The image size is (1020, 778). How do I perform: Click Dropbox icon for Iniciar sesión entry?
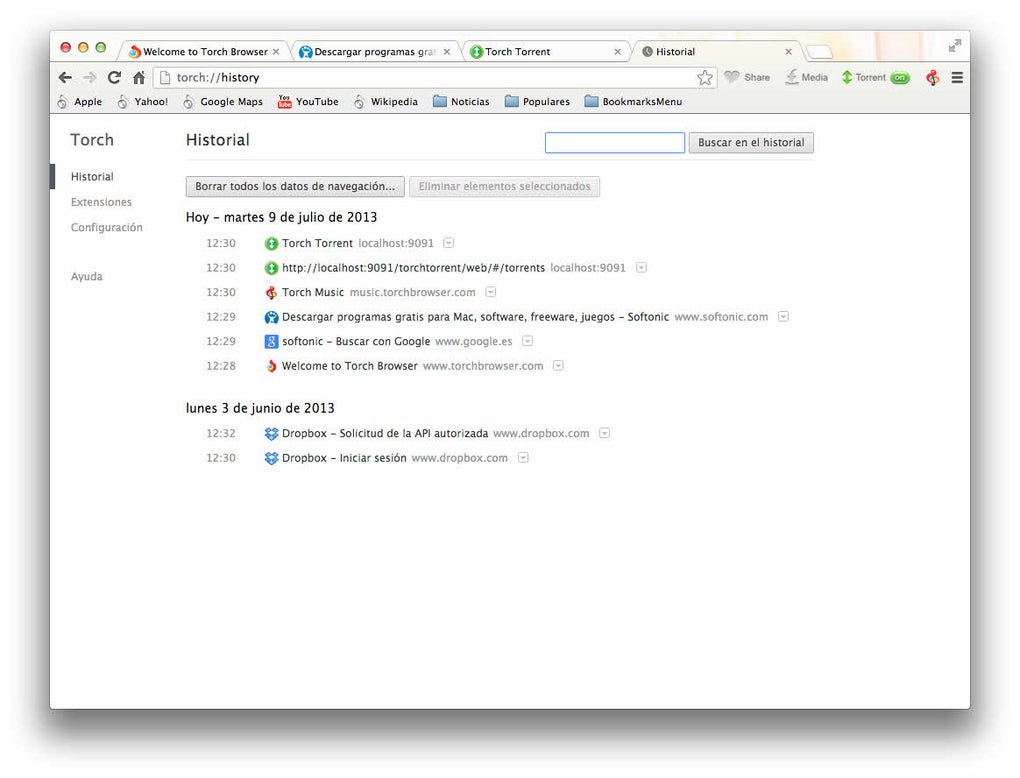click(x=271, y=458)
